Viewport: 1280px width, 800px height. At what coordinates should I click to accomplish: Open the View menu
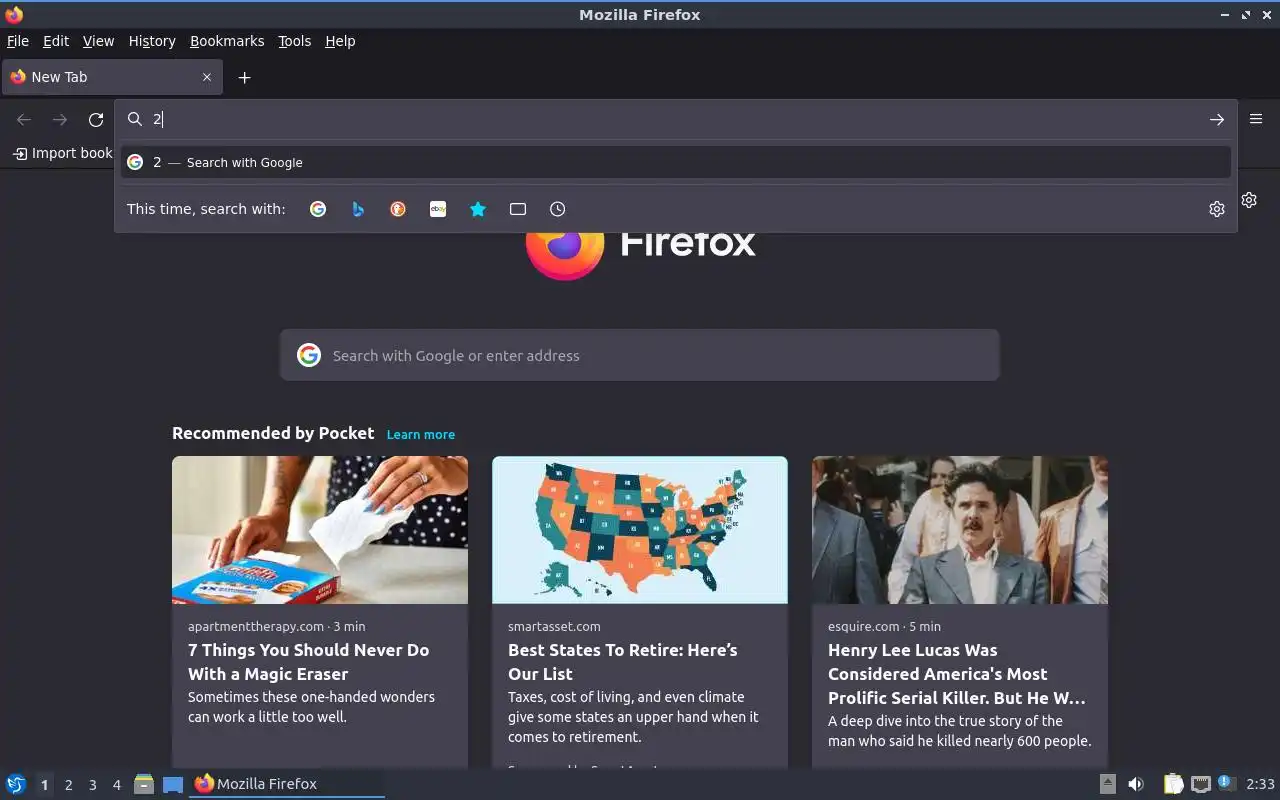(98, 41)
